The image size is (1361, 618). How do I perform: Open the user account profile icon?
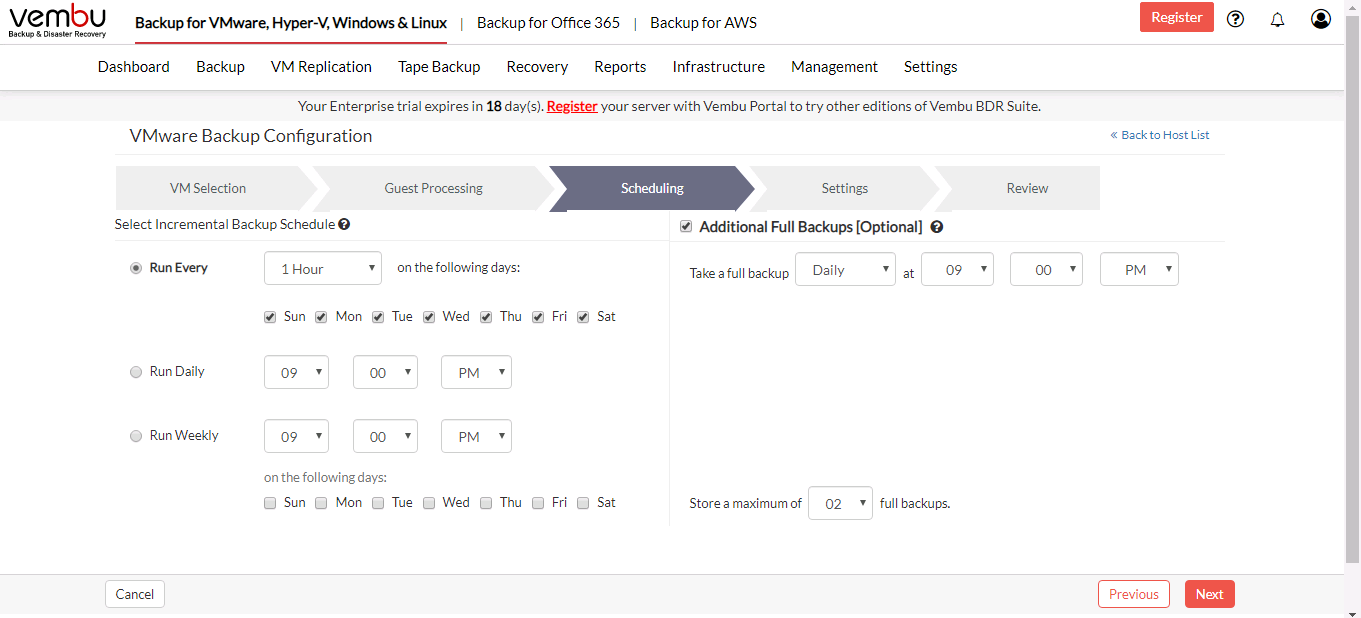pyautogui.click(x=1321, y=19)
